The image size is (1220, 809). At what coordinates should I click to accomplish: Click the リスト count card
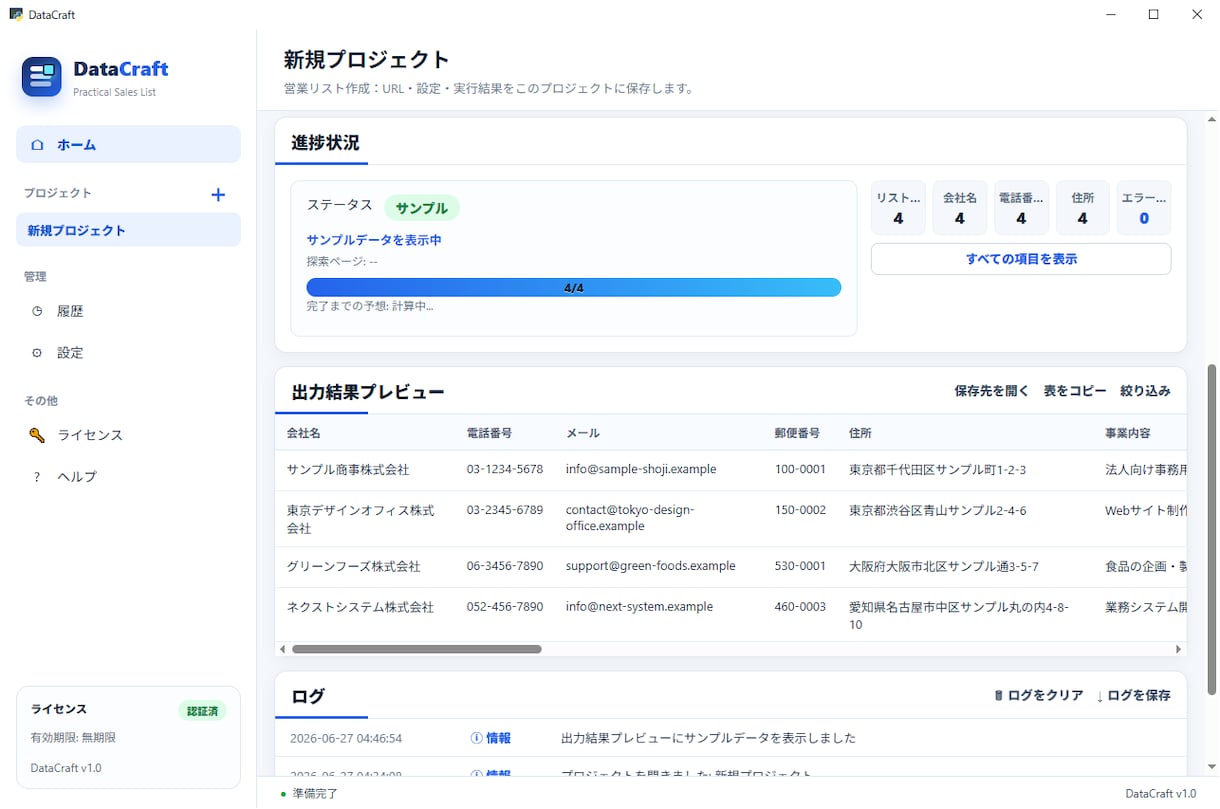point(898,208)
